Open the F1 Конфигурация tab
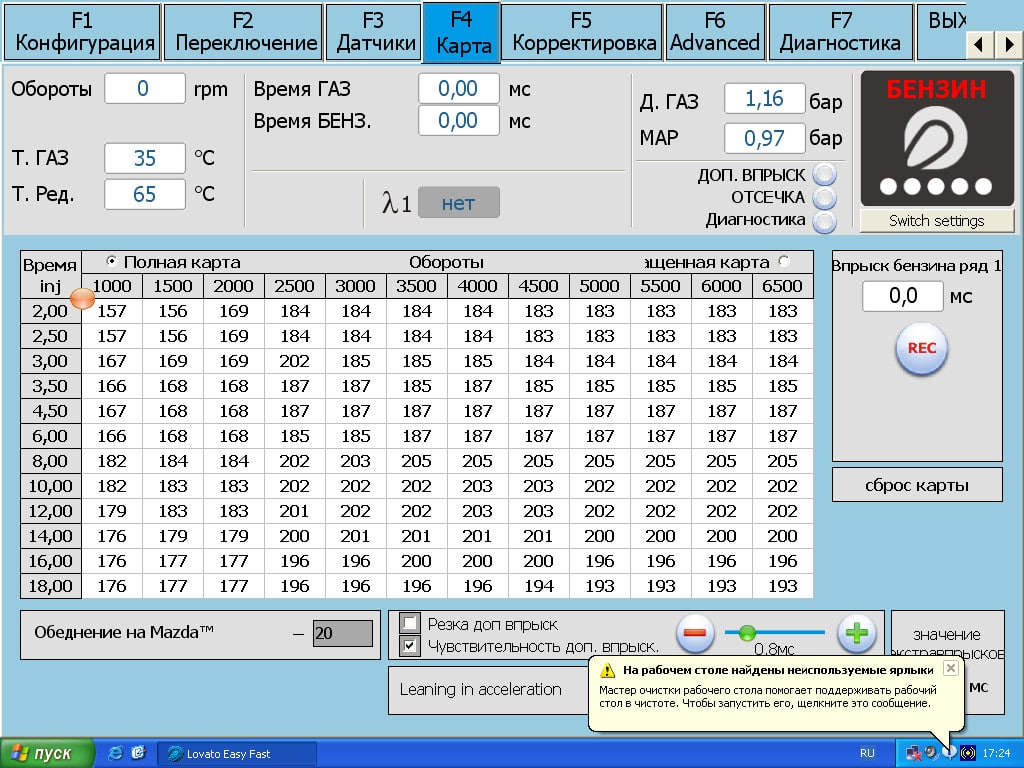Screen dimensions: 1024x768 83,32
